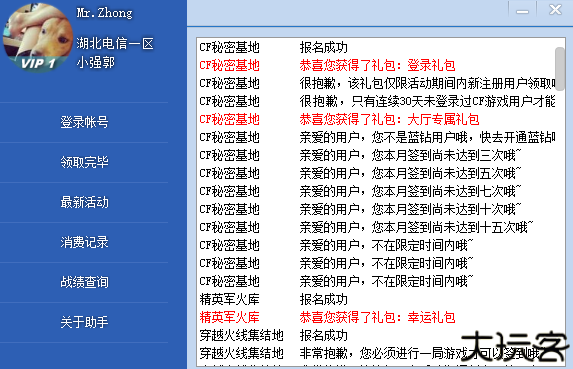573x369 pixels.
Task: Select the 精英军火库 报名成功 row
Action: (376, 299)
